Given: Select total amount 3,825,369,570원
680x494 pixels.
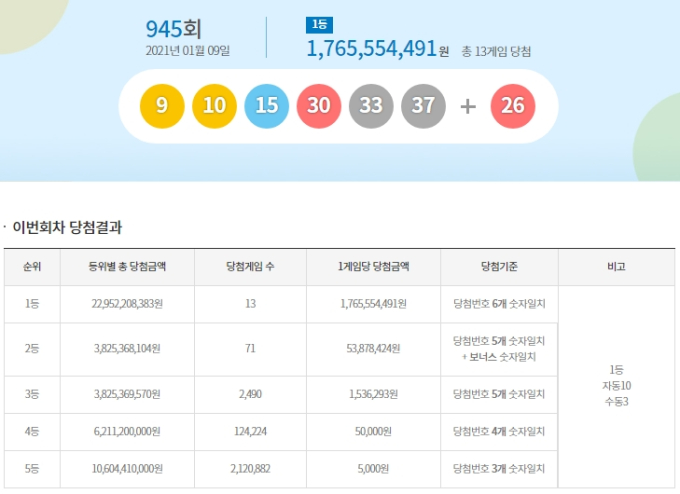Looking at the screenshot, I should 127,394.
